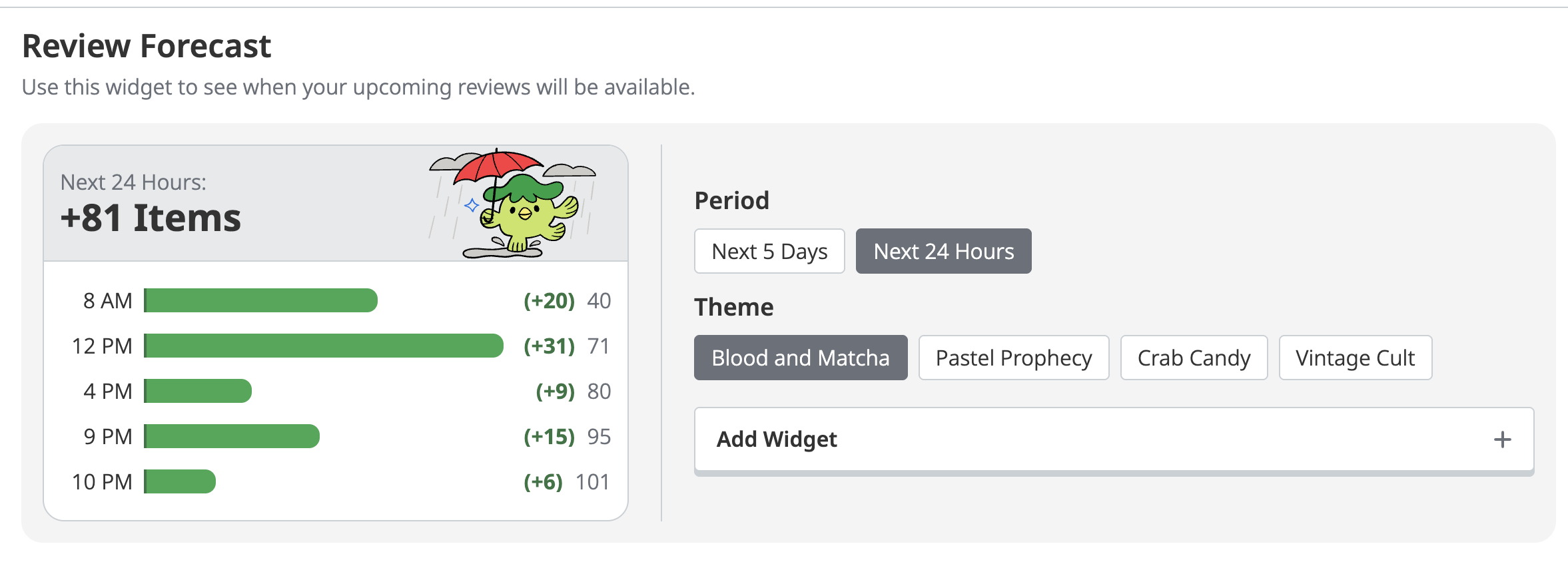Select the Next 24 Hours period
The image size is (1568, 570).
943,251
